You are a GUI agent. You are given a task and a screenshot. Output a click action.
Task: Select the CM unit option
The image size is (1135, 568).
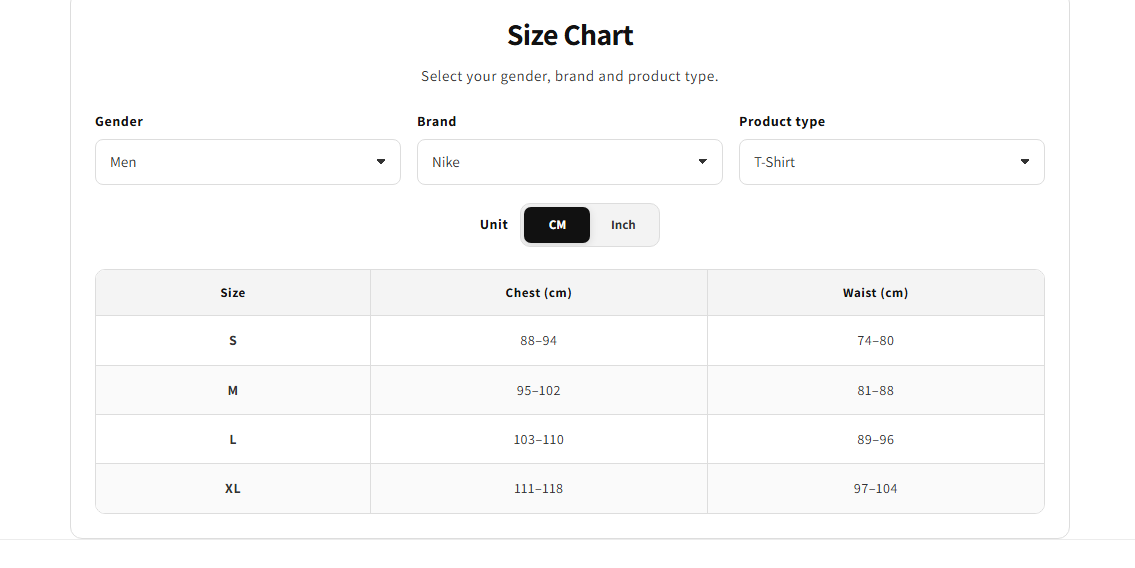[557, 225]
